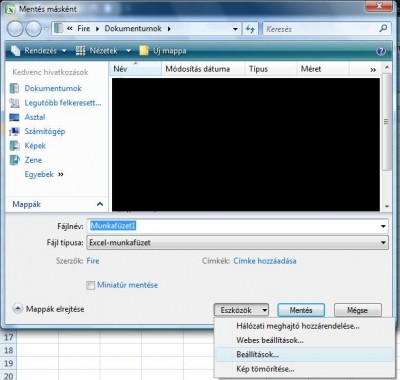
Task: Expand the address bar history dropdown
Action: pyautogui.click(x=235, y=29)
